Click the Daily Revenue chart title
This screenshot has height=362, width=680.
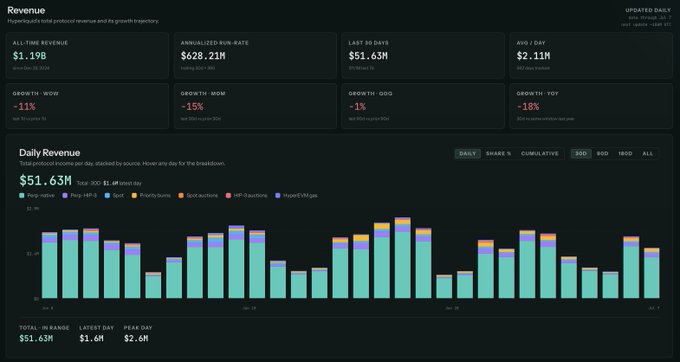click(49, 153)
